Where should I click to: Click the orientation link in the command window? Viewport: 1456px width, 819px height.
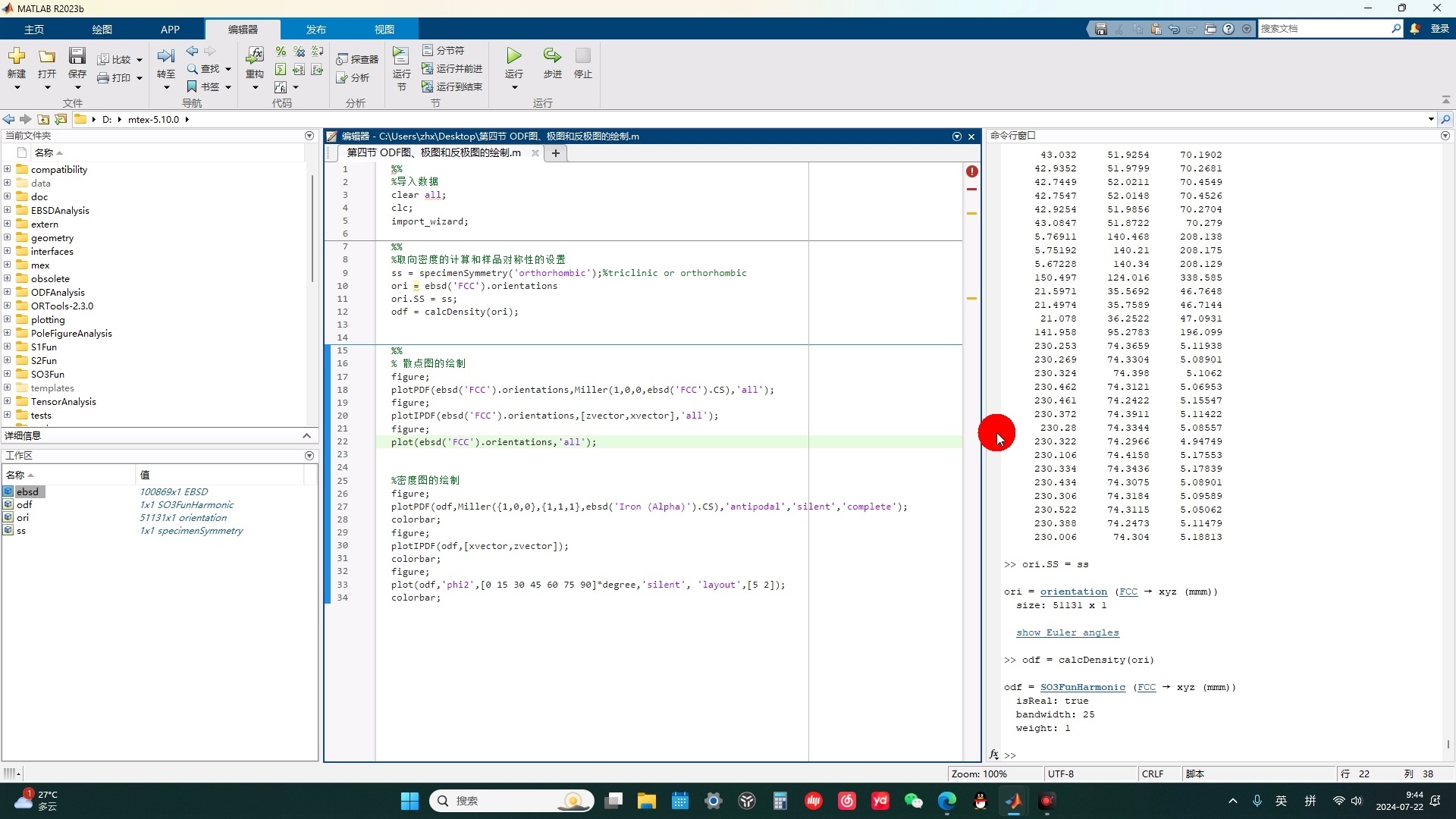click(1073, 592)
